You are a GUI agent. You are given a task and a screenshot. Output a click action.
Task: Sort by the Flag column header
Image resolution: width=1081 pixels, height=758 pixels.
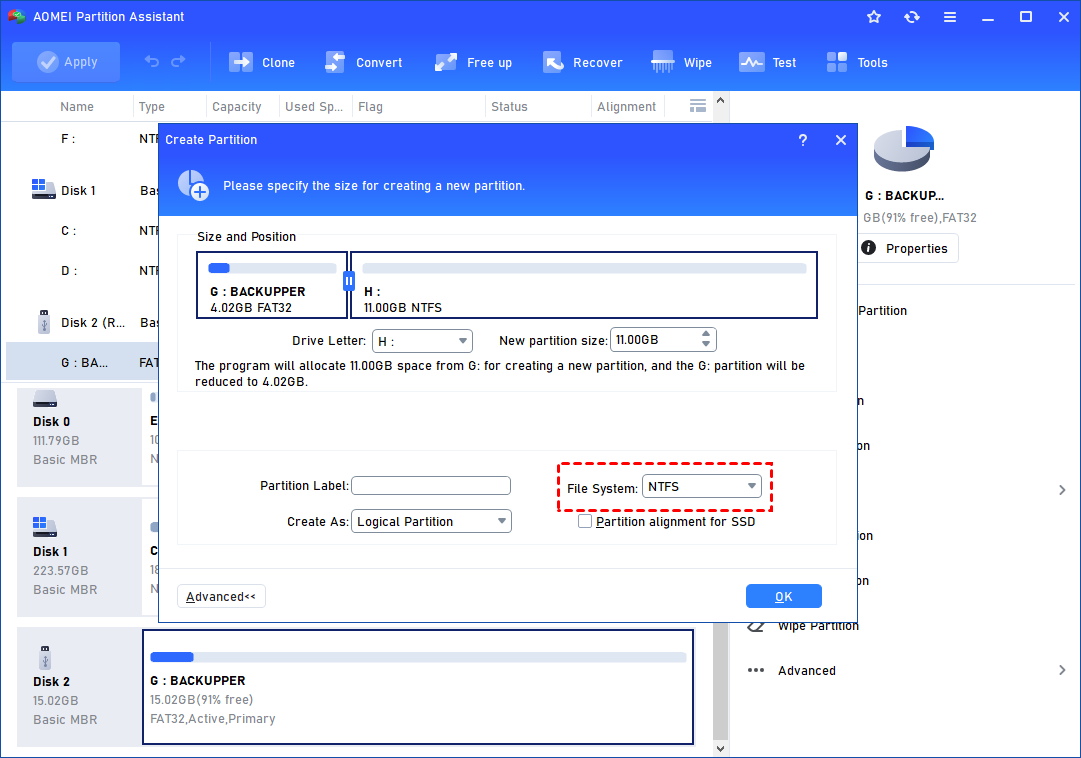pos(370,107)
